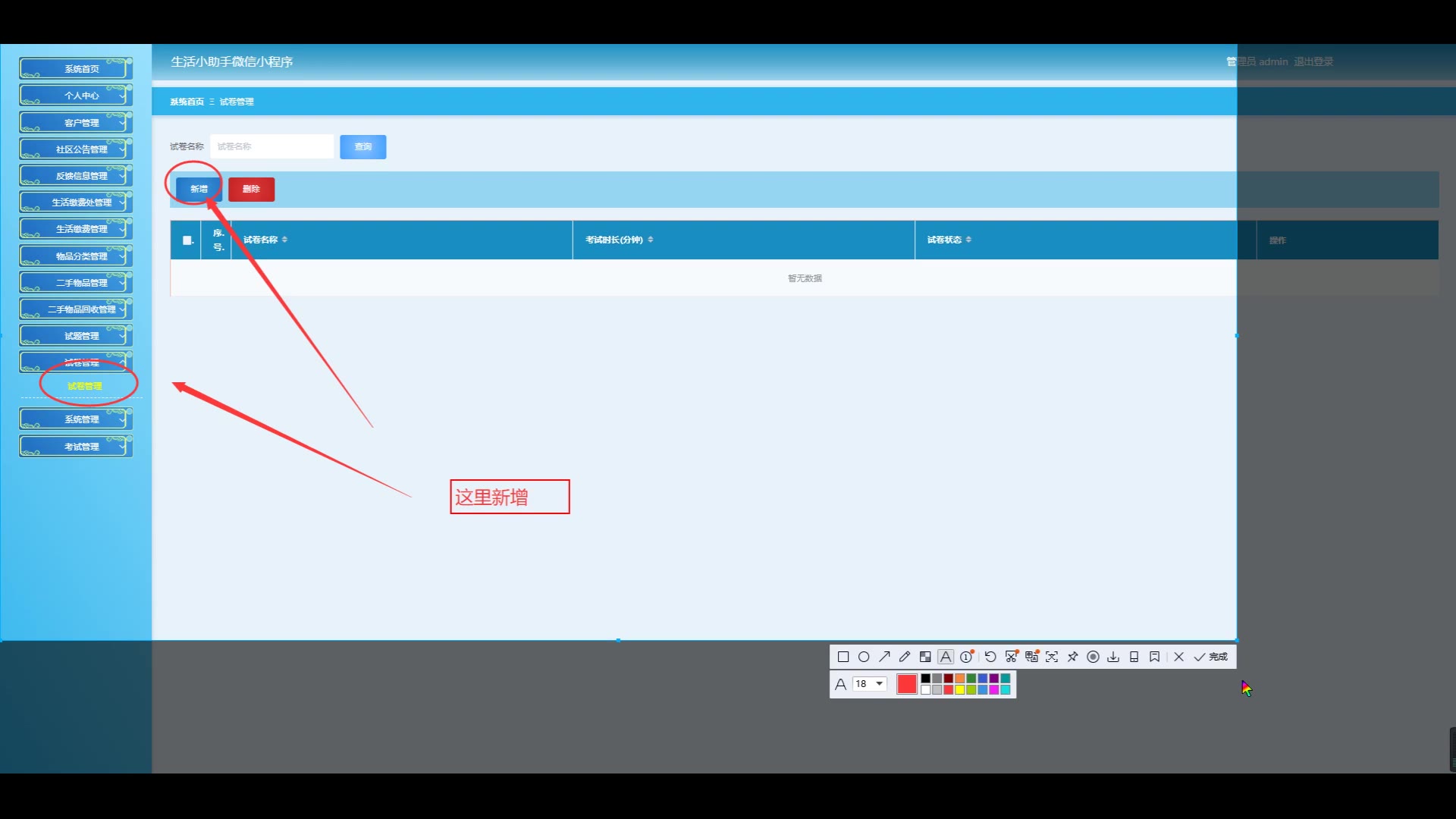Pin the screenshot to screen
1456x819 pixels.
coord(1072,657)
